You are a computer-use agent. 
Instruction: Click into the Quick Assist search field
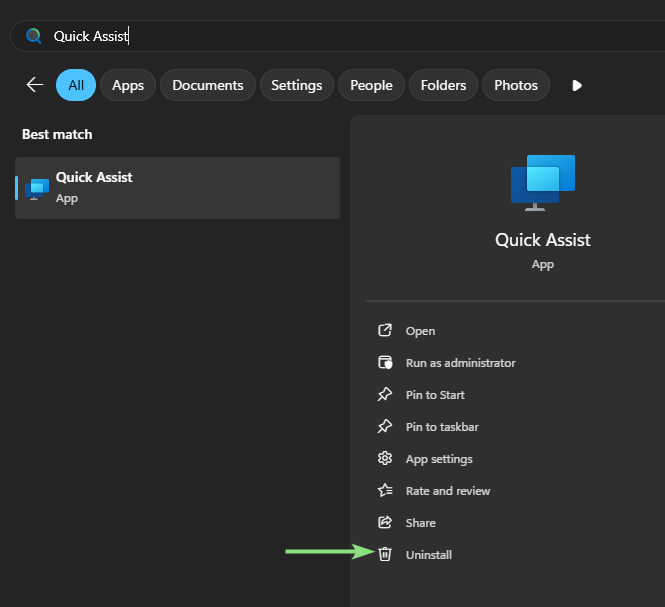point(339,36)
